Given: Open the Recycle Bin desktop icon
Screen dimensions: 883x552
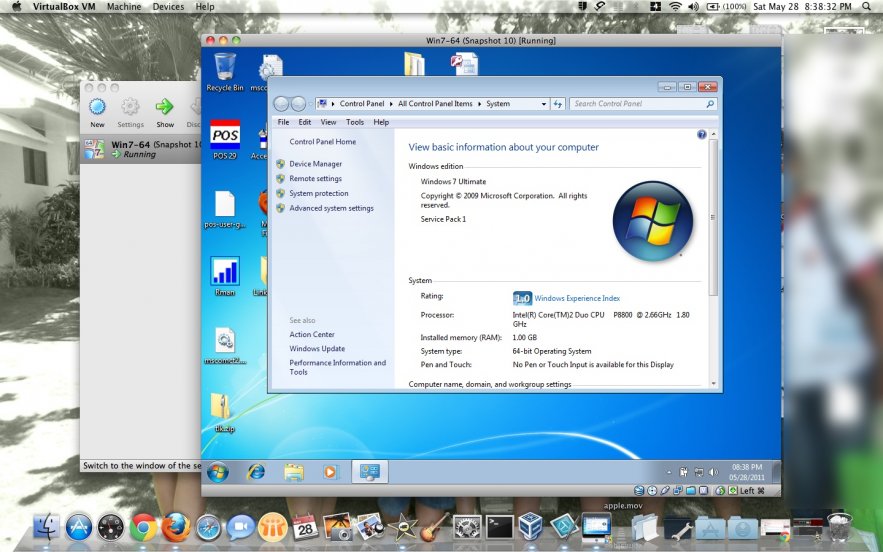Looking at the screenshot, I should (225, 72).
